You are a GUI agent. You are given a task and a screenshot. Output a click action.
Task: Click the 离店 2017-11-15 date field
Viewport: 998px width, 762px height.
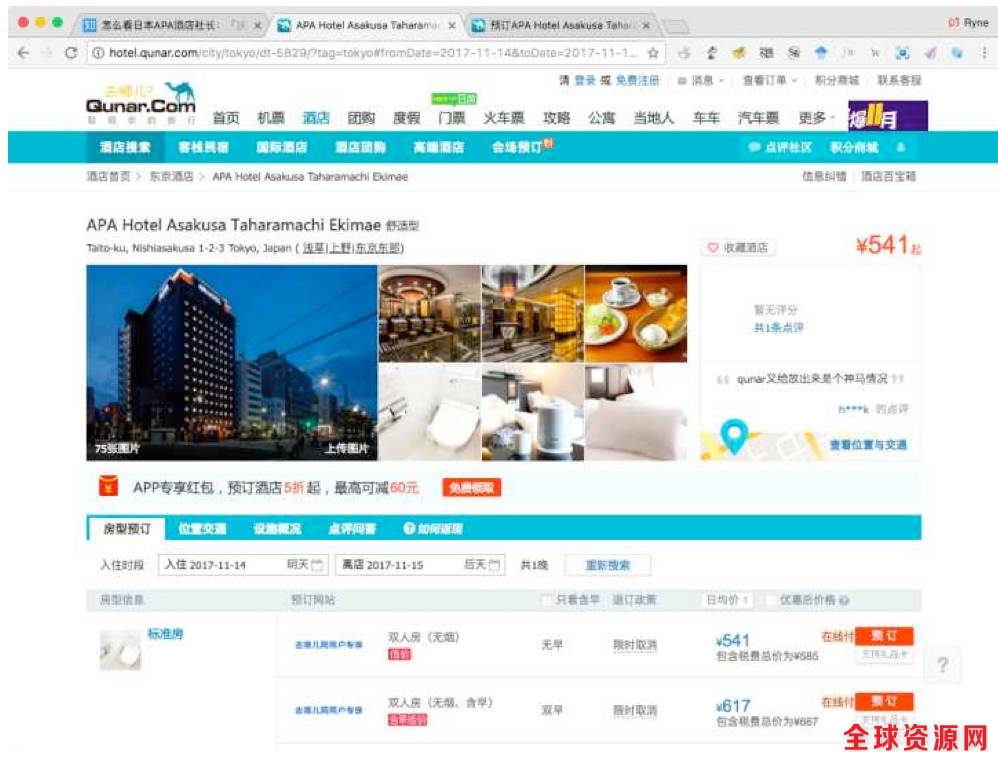[x=420, y=565]
